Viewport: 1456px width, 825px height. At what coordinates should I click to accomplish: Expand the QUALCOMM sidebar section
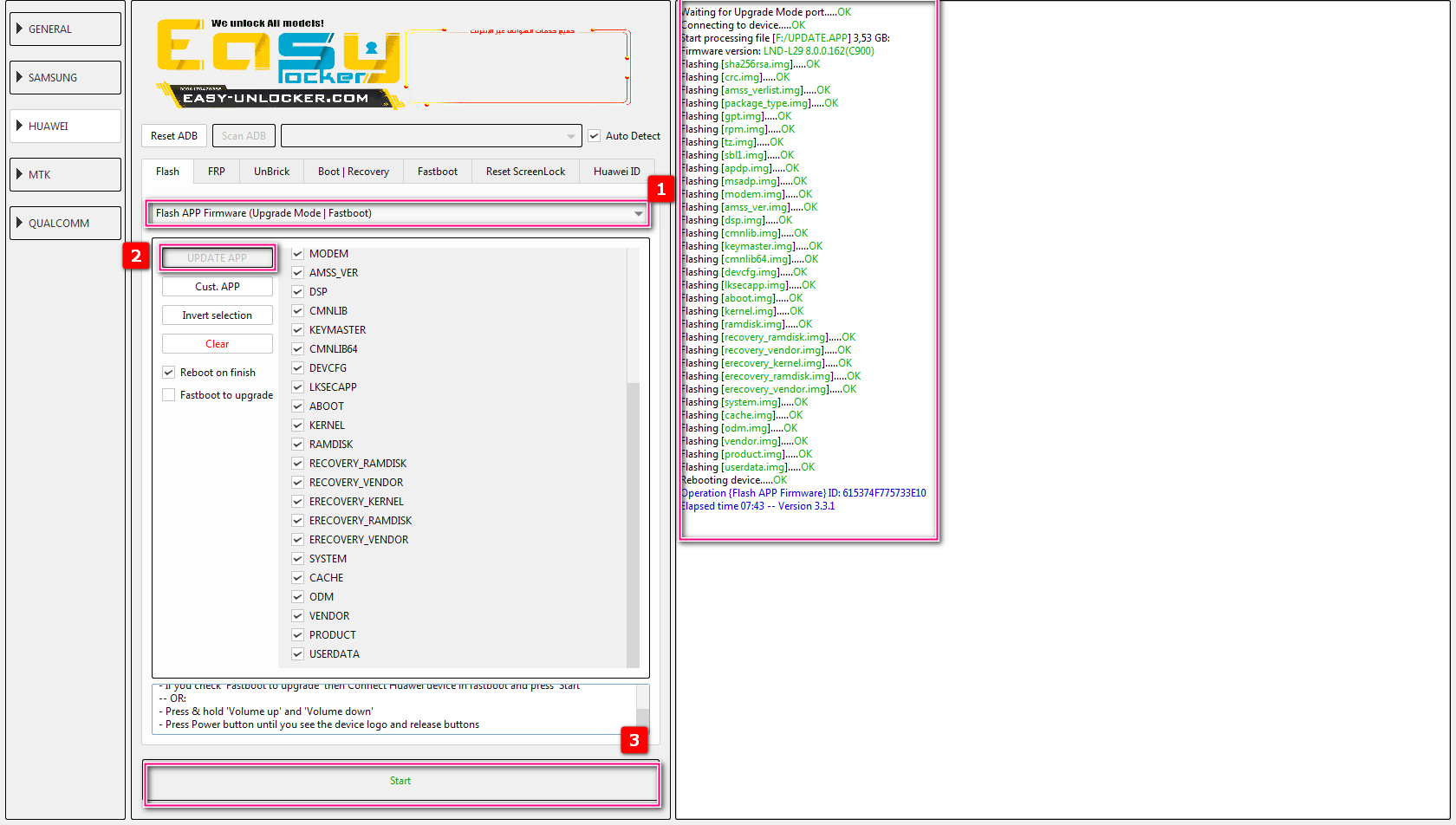tap(65, 223)
